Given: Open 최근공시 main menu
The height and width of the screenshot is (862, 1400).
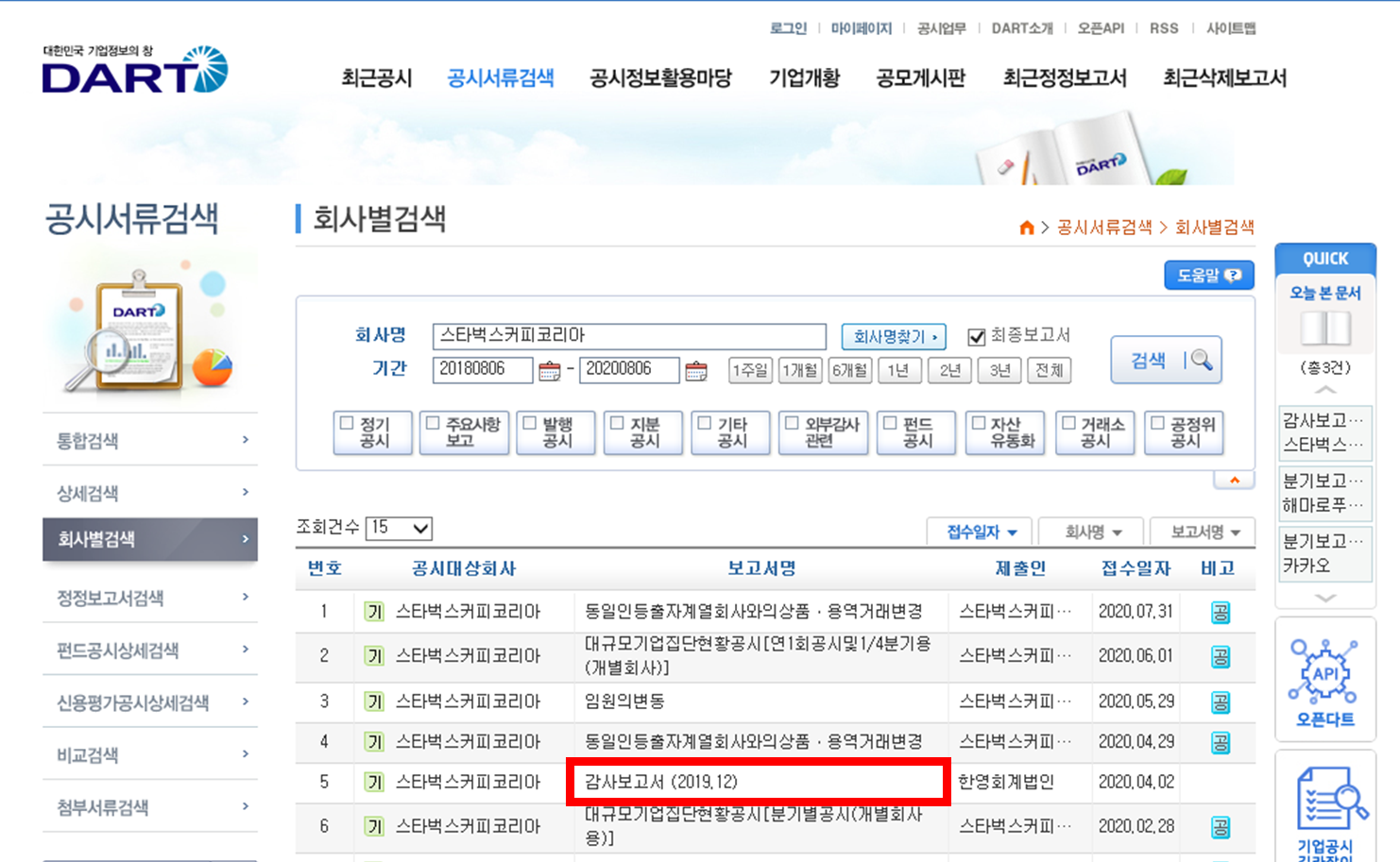Looking at the screenshot, I should click(376, 78).
